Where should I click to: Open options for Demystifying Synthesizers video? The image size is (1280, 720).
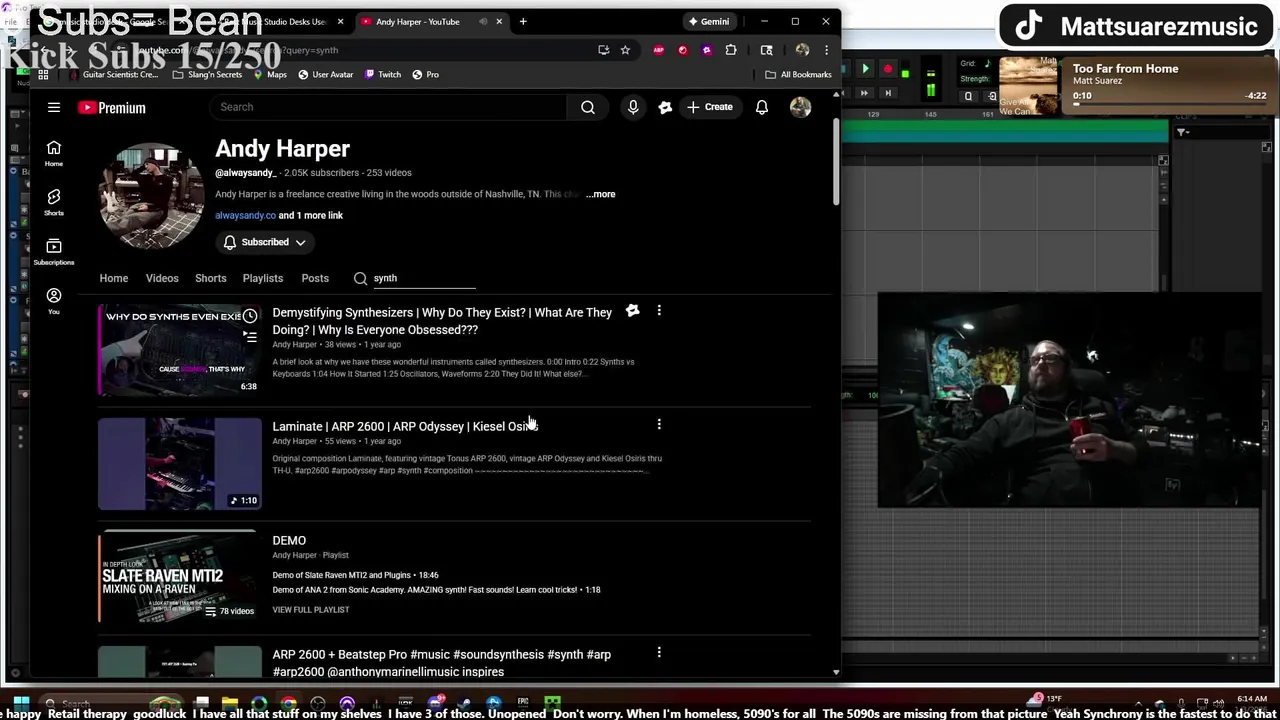tap(659, 311)
